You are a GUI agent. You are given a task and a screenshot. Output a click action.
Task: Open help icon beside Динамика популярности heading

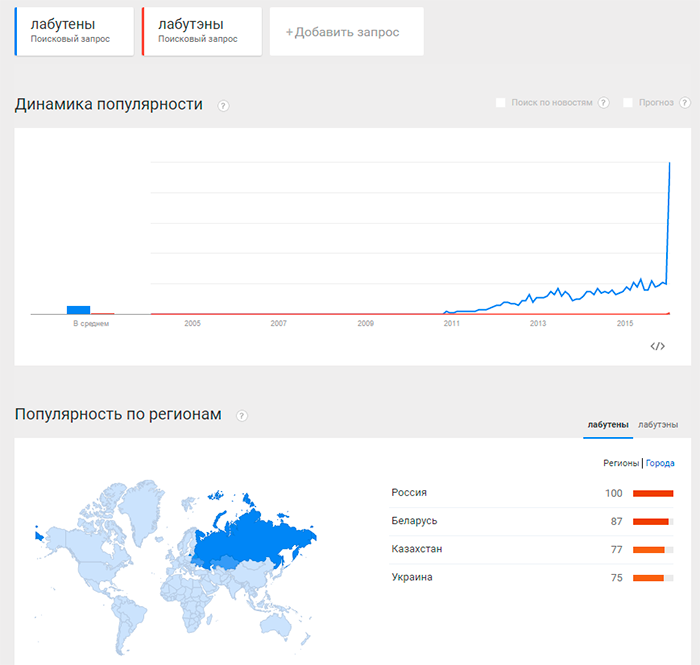tap(223, 106)
